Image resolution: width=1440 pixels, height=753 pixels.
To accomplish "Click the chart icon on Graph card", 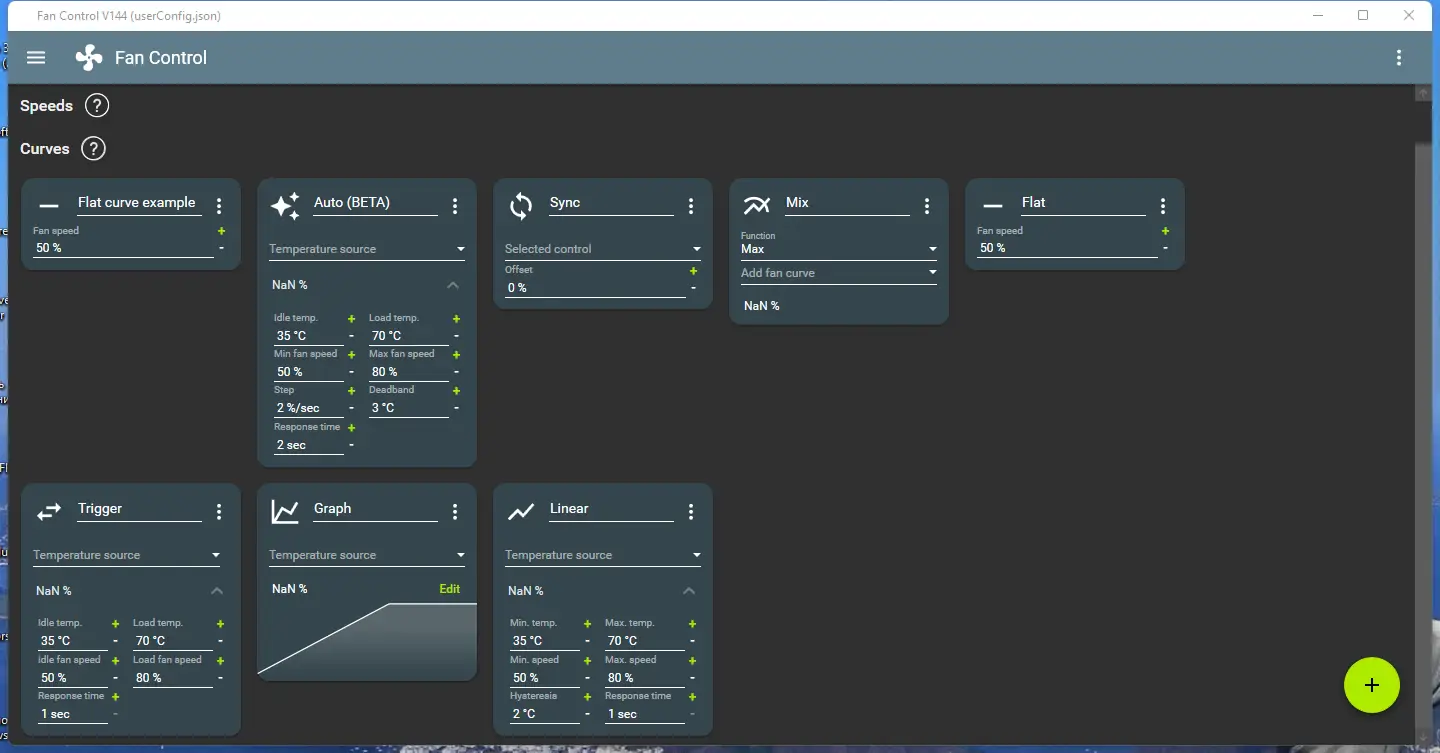I will [285, 512].
